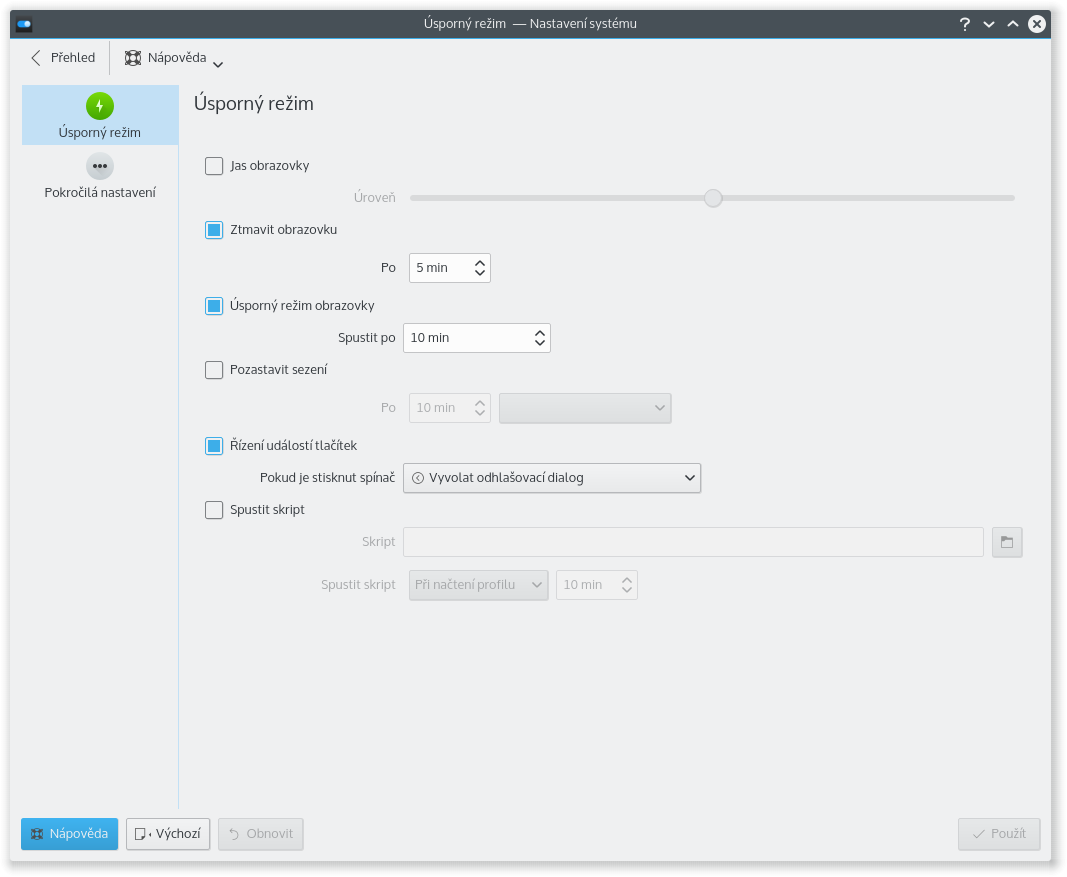
Task: Click the Pokud je stisknut spínač label
Action: pos(327,478)
